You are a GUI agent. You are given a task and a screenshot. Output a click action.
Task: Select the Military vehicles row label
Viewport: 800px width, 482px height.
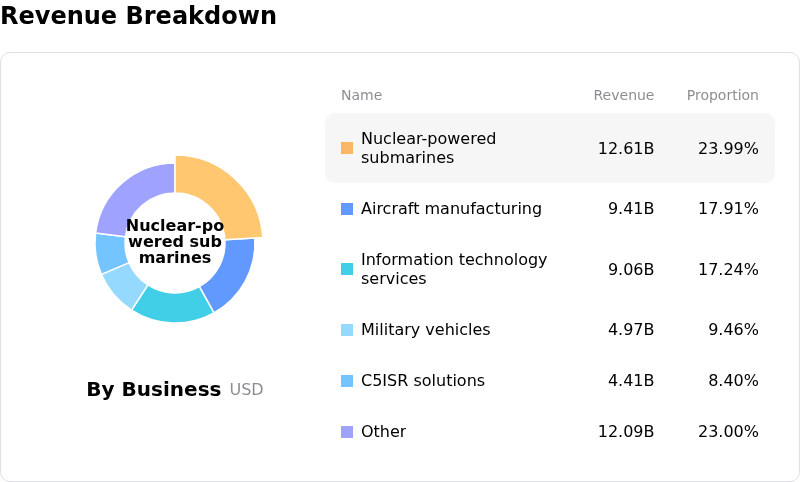coord(425,330)
